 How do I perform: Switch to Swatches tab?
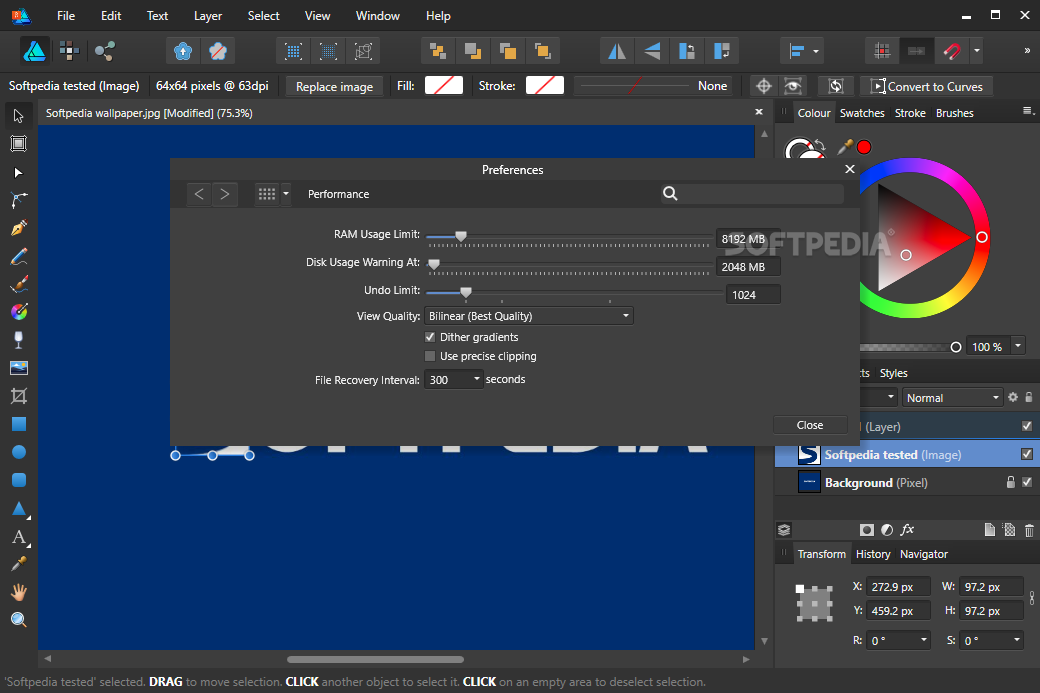coord(862,113)
